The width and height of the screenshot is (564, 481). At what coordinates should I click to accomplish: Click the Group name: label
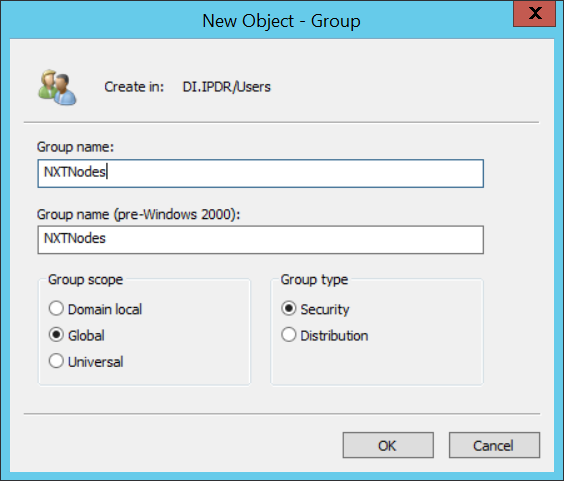75,147
